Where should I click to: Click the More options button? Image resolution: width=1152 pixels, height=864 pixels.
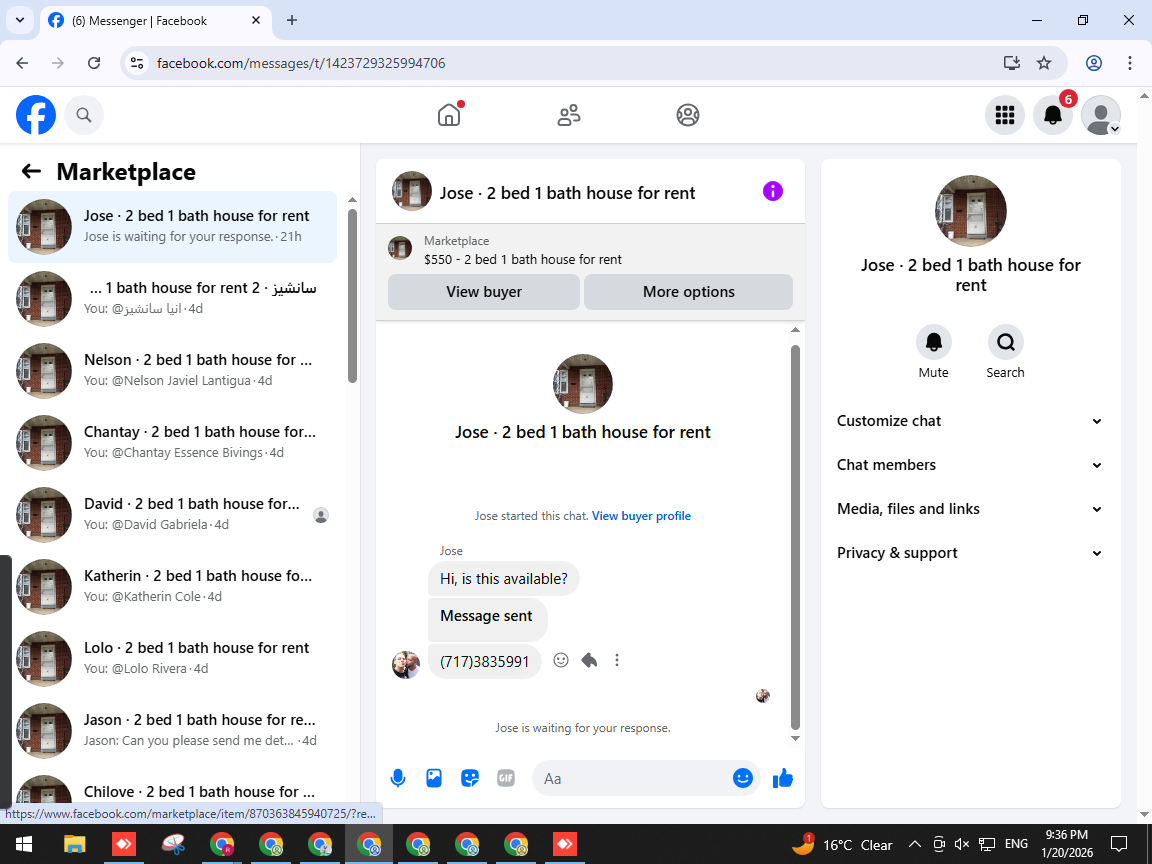click(x=688, y=292)
